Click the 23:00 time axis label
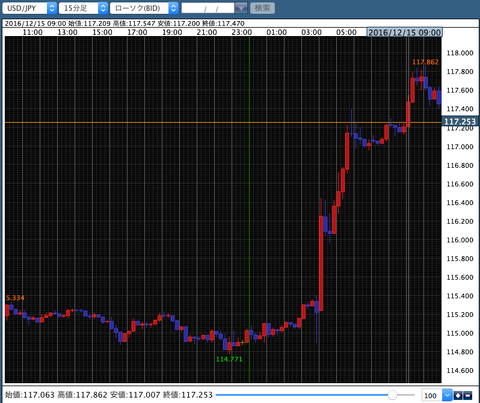The width and height of the screenshot is (480, 403). tap(242, 32)
